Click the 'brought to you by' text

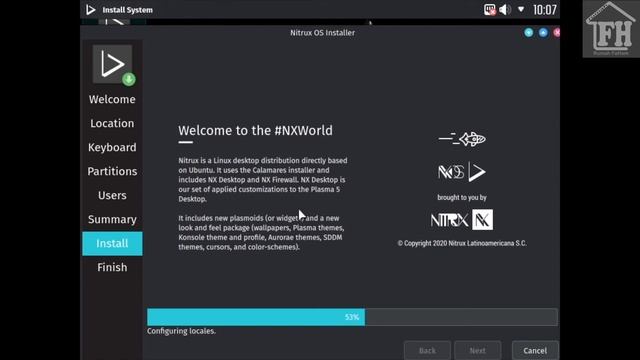[x=462, y=198]
